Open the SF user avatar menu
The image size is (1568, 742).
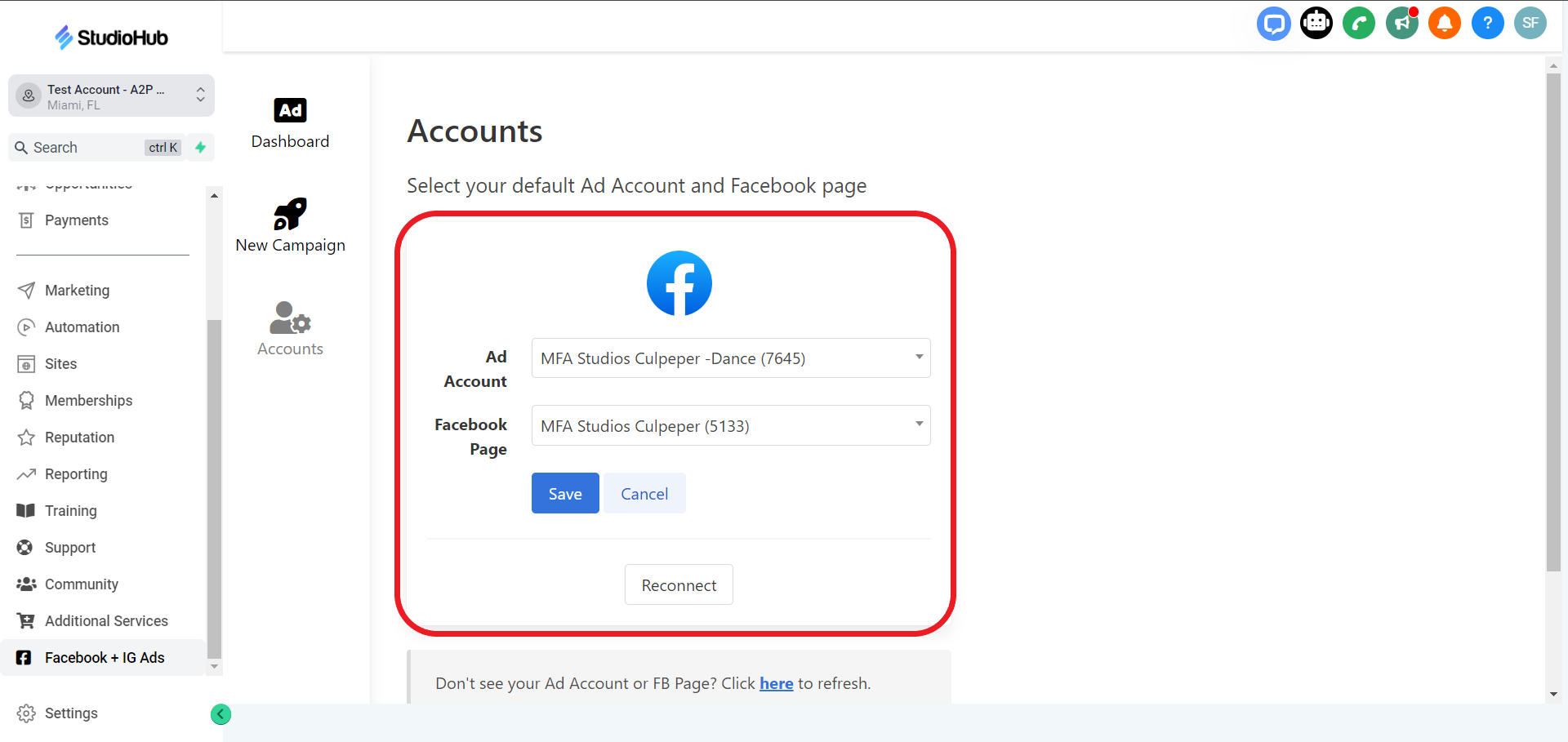[x=1530, y=23]
